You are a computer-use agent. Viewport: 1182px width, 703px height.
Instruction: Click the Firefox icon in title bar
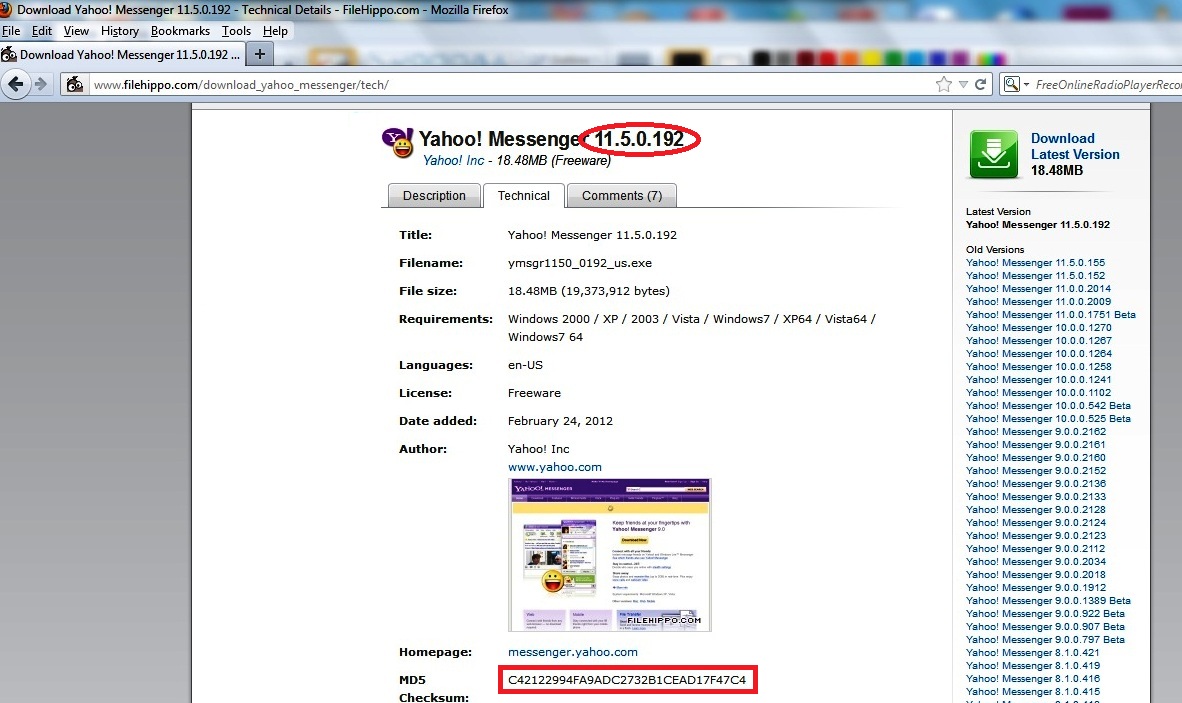click(x=6, y=10)
